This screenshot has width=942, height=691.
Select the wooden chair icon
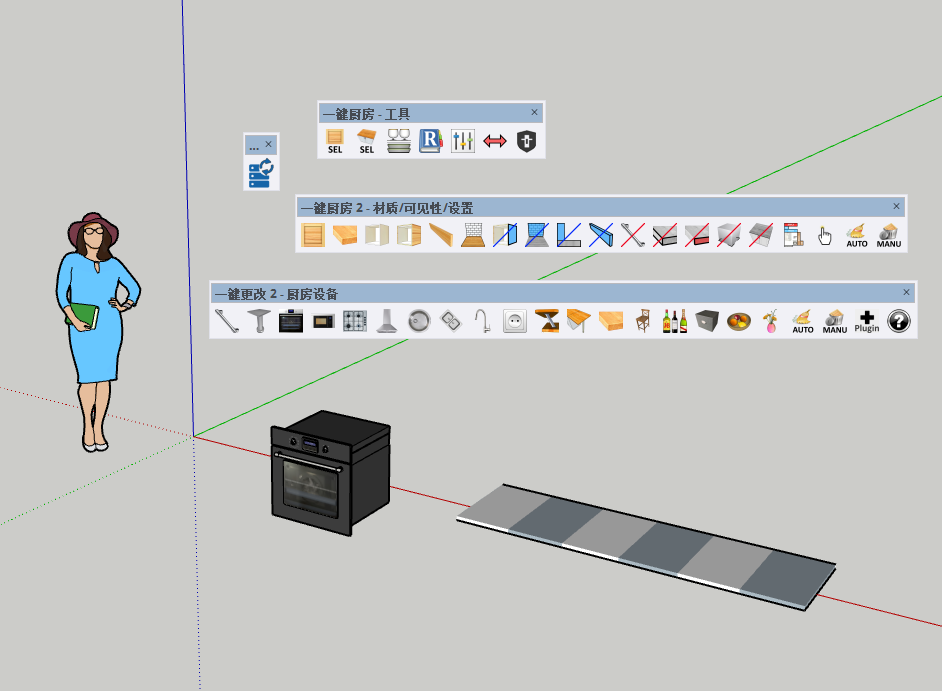[643, 321]
